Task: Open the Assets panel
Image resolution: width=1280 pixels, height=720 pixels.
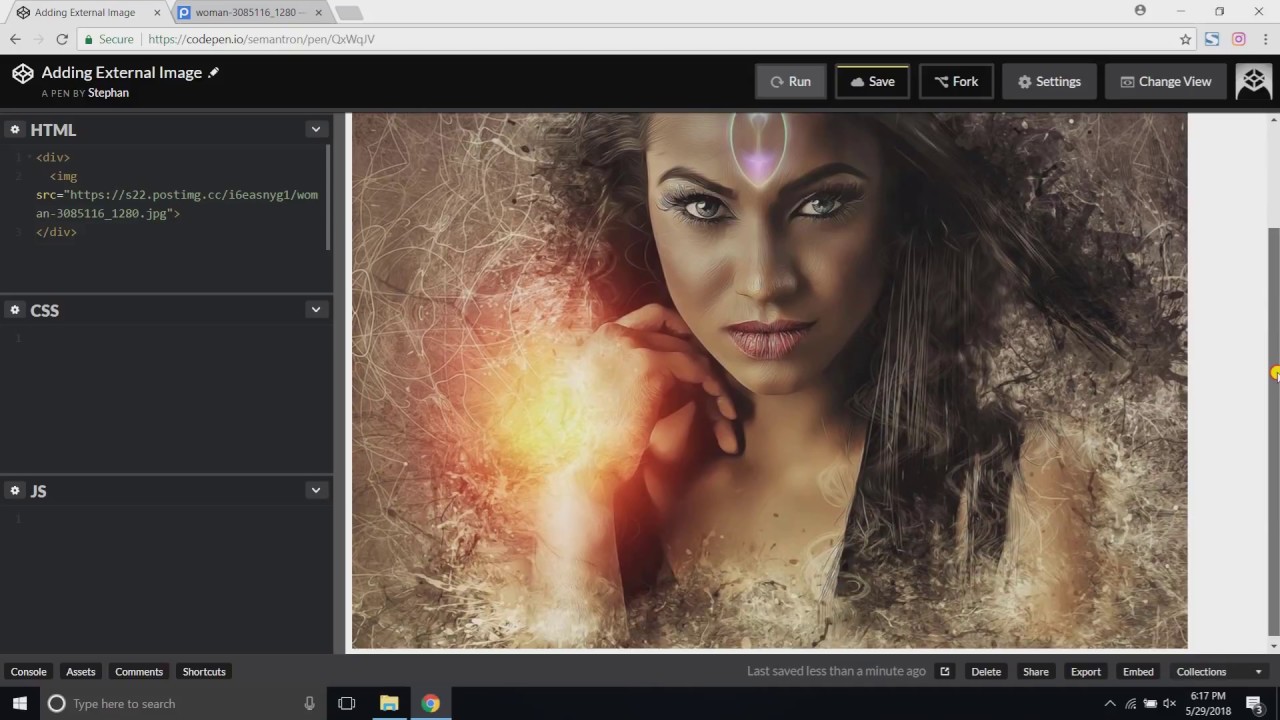Action: [x=80, y=671]
